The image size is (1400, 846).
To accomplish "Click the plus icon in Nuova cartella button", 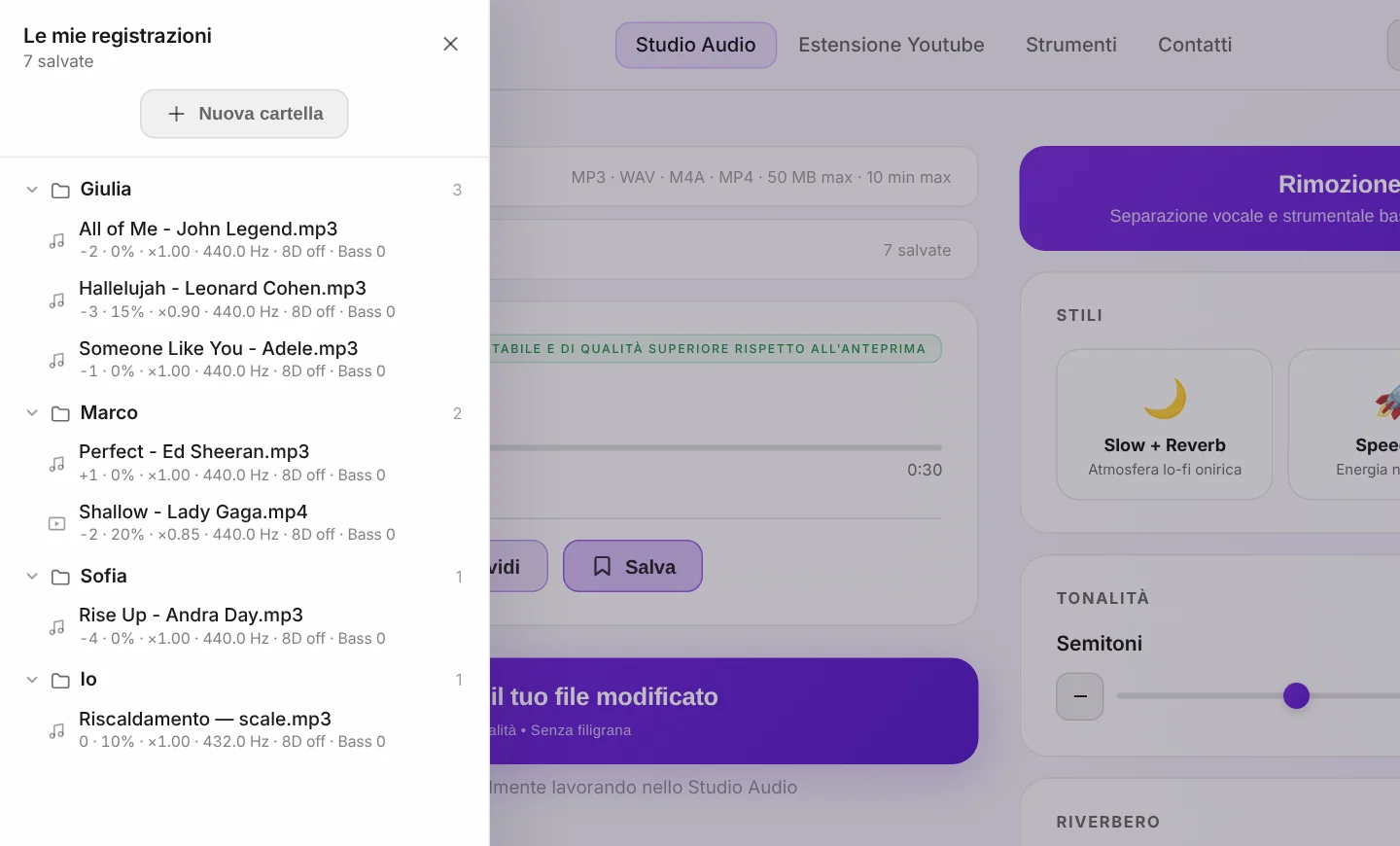I will tap(176, 114).
